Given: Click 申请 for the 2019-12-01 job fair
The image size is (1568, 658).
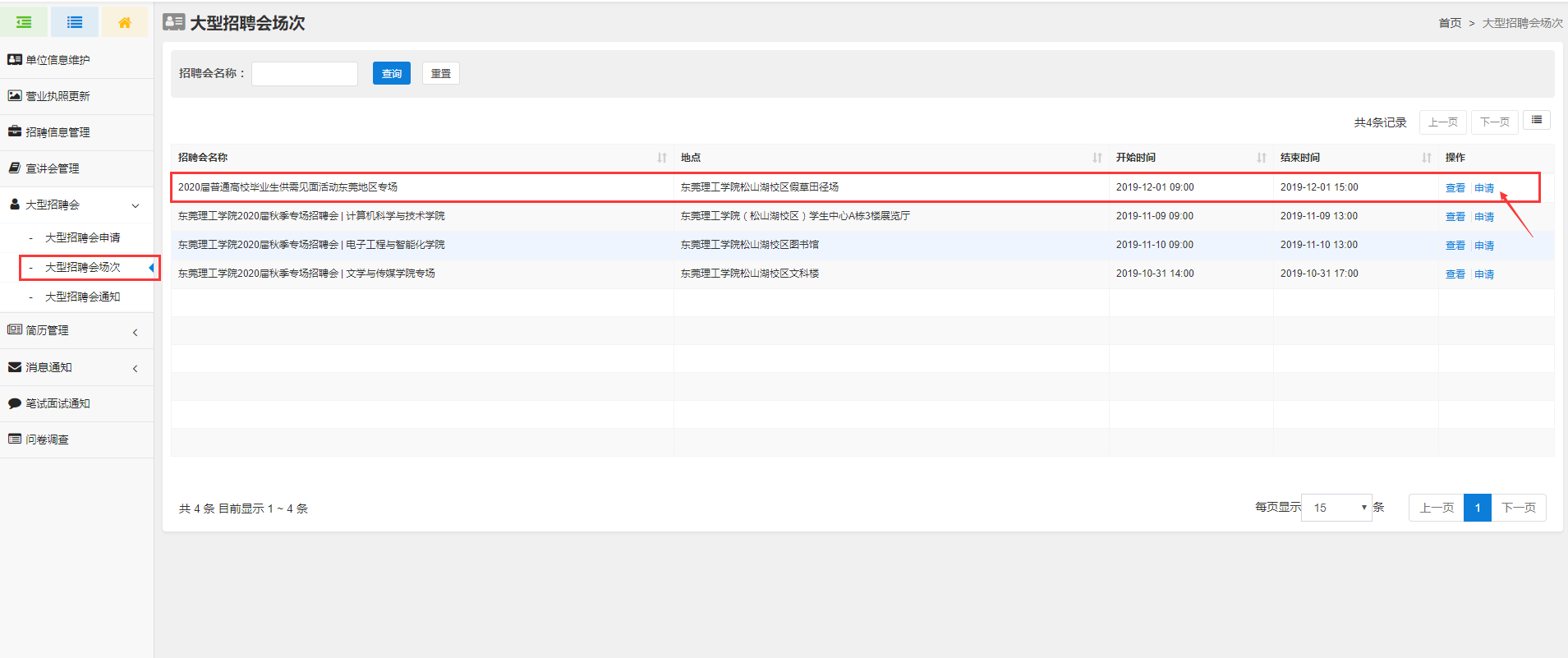Looking at the screenshot, I should (x=1483, y=188).
